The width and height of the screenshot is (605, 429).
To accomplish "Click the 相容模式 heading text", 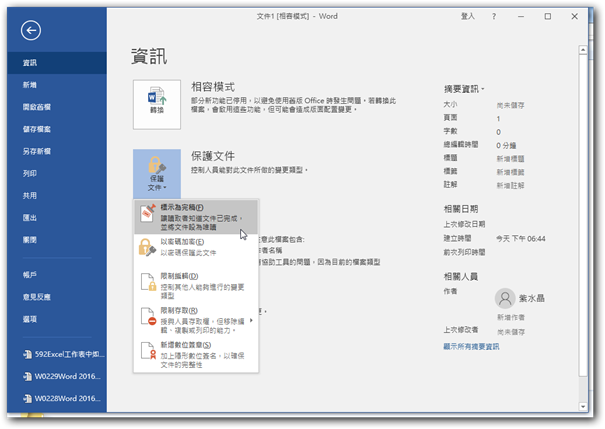I will click(x=213, y=87).
